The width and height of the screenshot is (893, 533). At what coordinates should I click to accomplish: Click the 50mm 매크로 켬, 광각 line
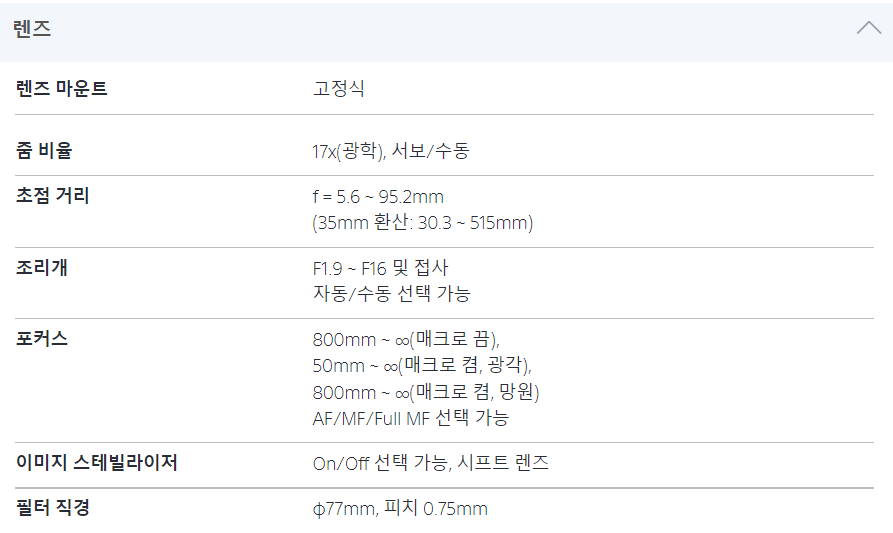422,366
